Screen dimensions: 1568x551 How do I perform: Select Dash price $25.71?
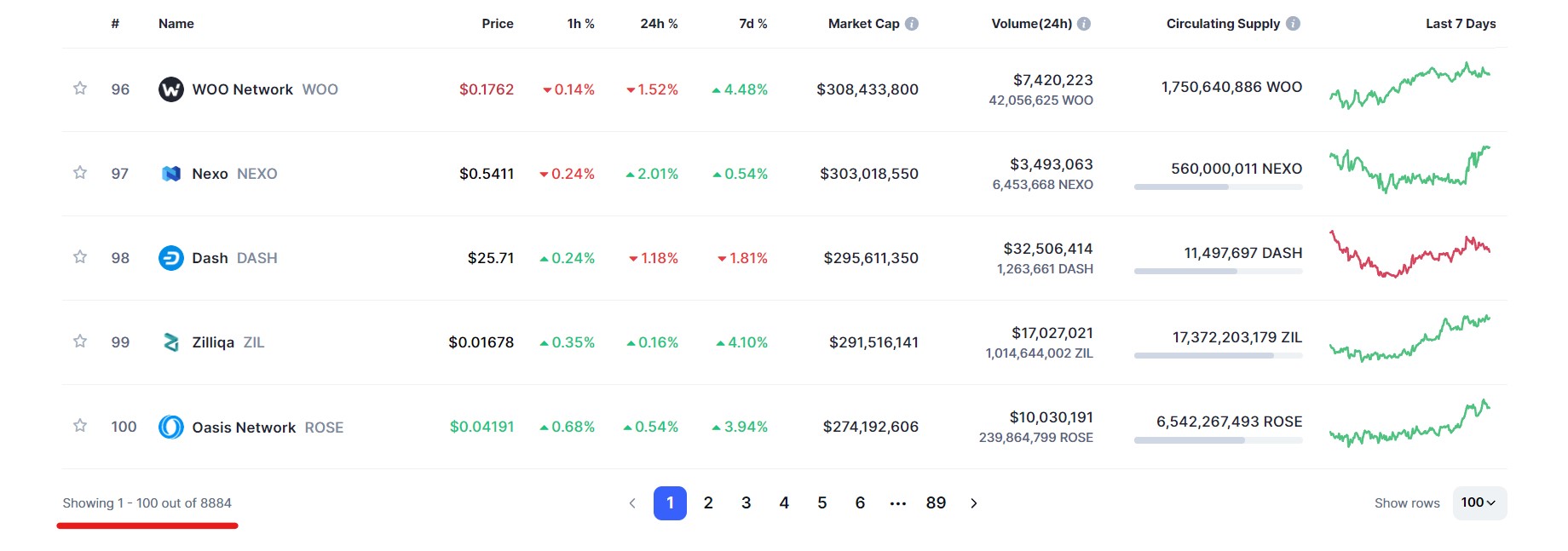coord(491,258)
